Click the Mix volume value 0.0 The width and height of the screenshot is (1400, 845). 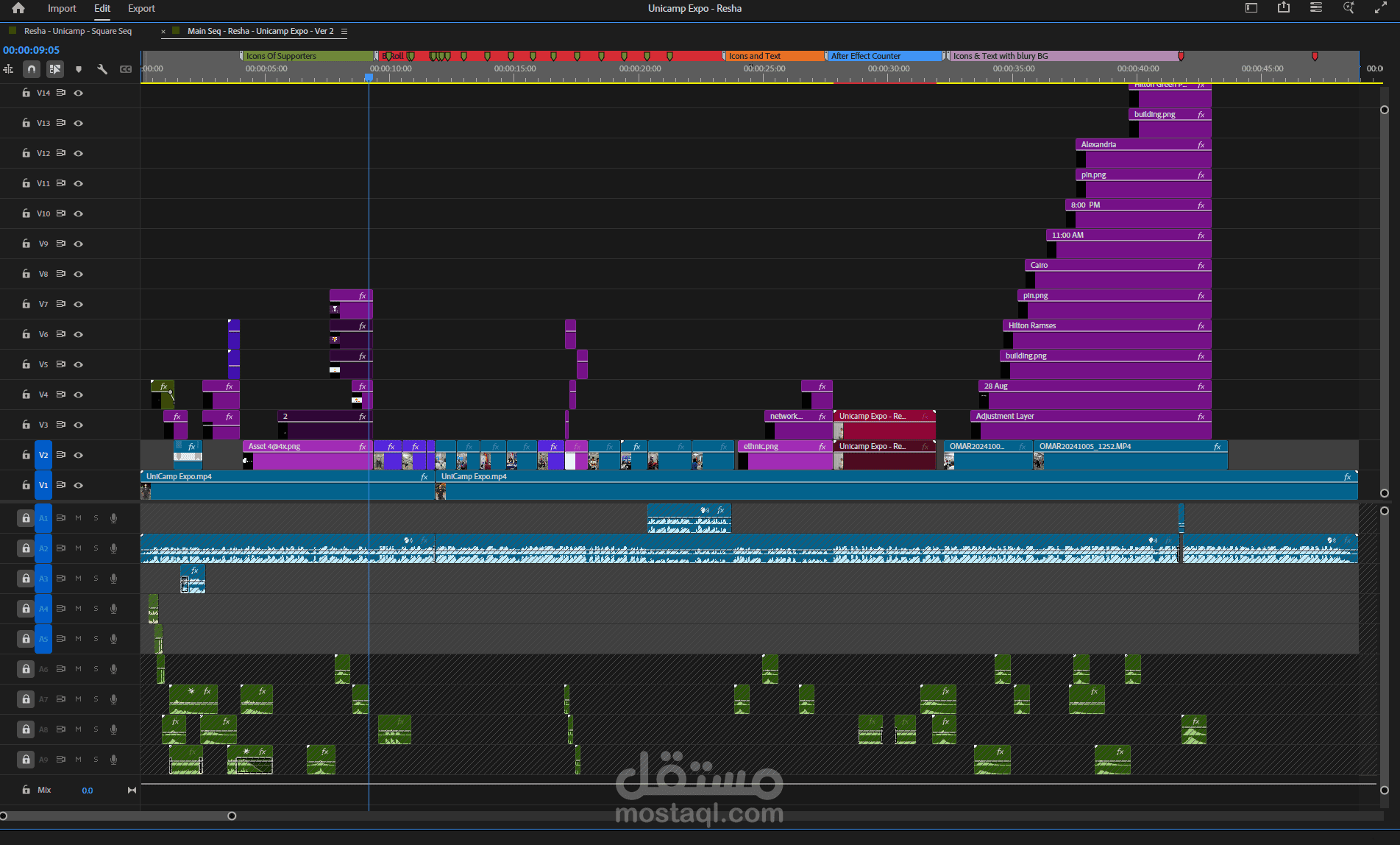pyautogui.click(x=88, y=791)
